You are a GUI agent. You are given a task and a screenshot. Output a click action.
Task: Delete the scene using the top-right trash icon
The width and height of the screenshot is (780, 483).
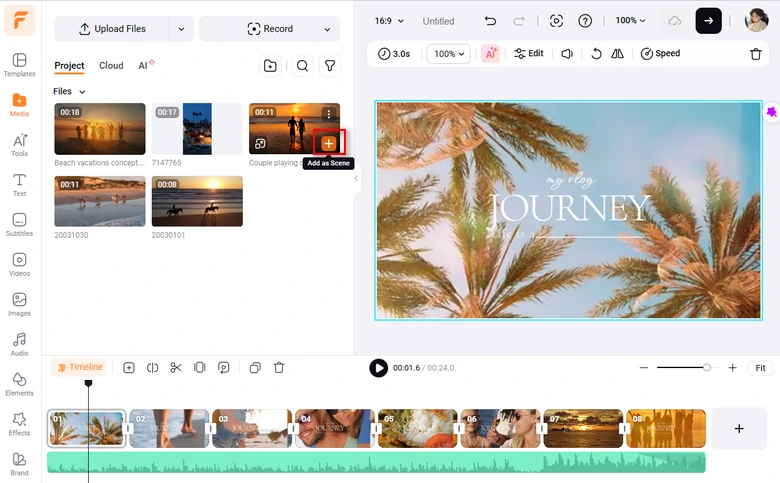click(x=755, y=54)
